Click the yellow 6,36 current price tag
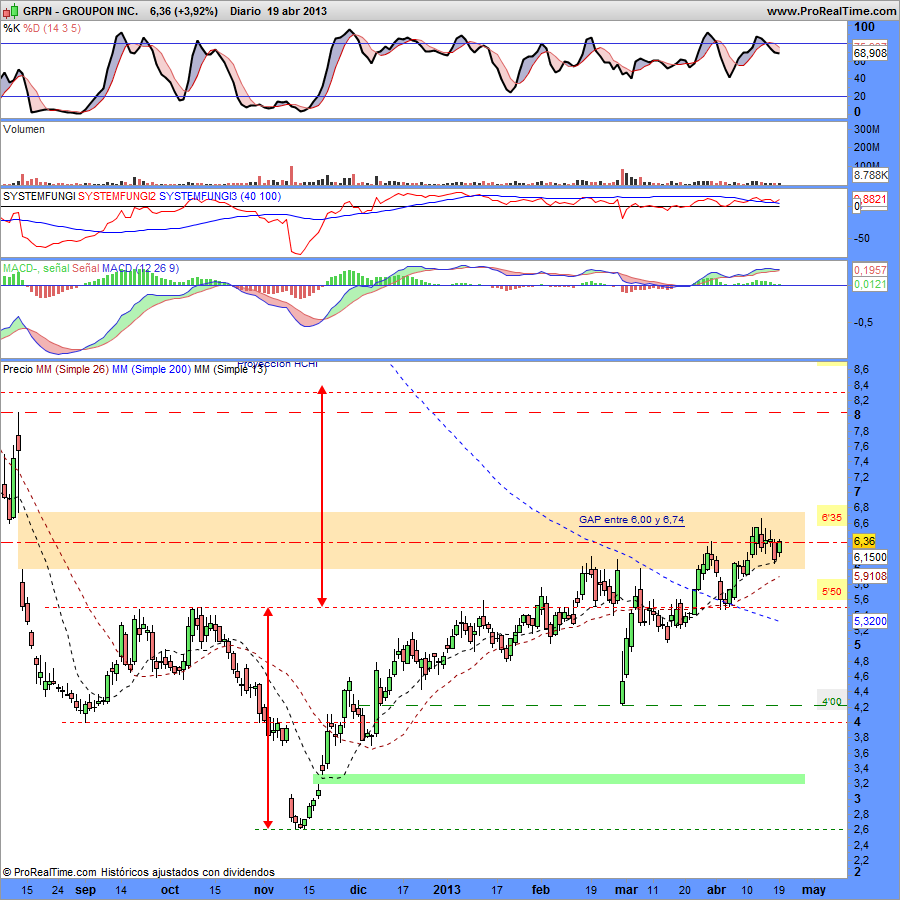Screen dimensions: 900x900 pos(864,541)
